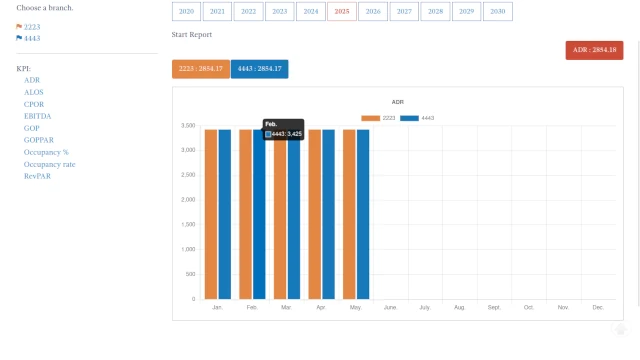Click the orange 2223 : 2854.17 button
640x360 pixels.
point(201,69)
